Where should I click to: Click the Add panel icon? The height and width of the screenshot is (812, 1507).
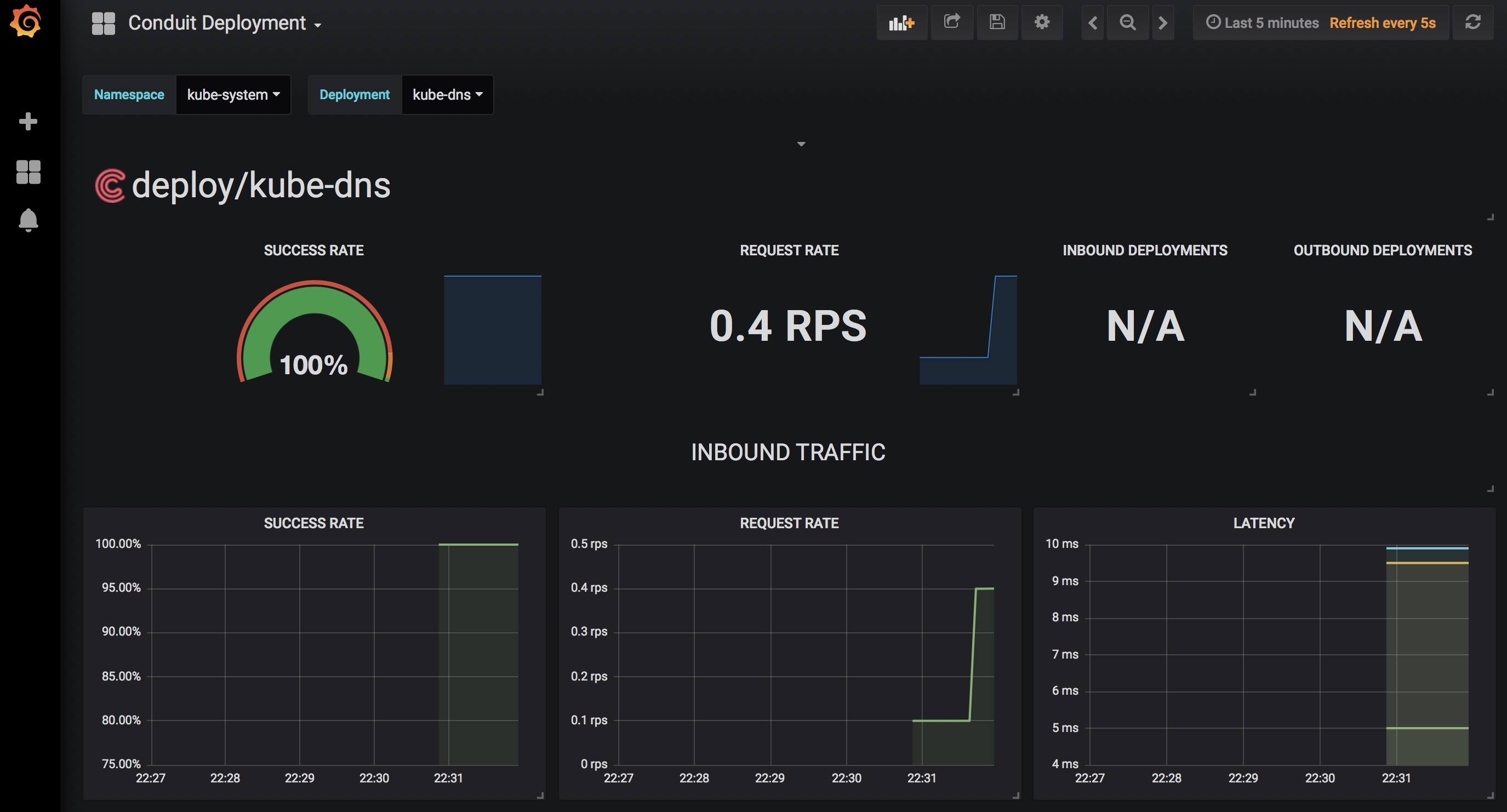pyautogui.click(x=901, y=22)
